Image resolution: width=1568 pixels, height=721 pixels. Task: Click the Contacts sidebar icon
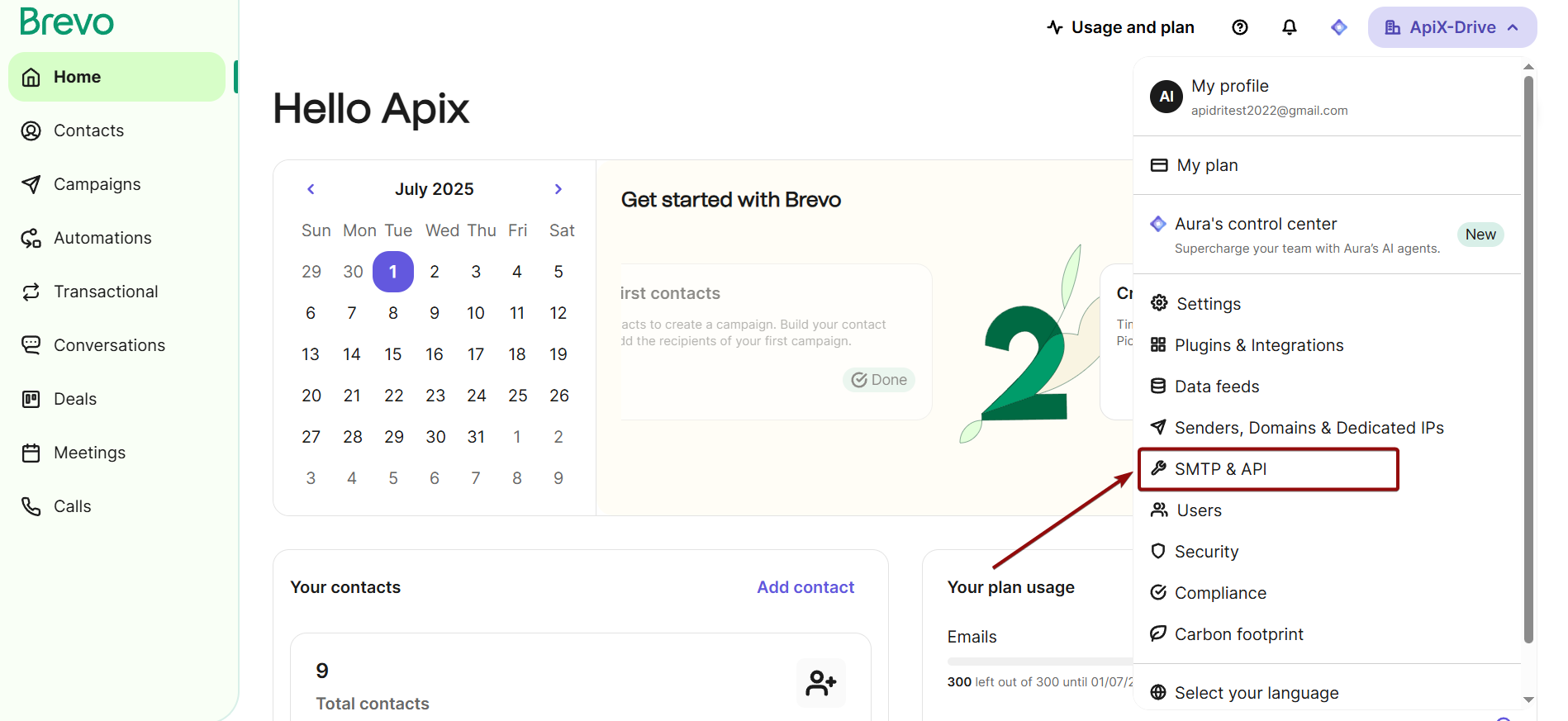[31, 130]
